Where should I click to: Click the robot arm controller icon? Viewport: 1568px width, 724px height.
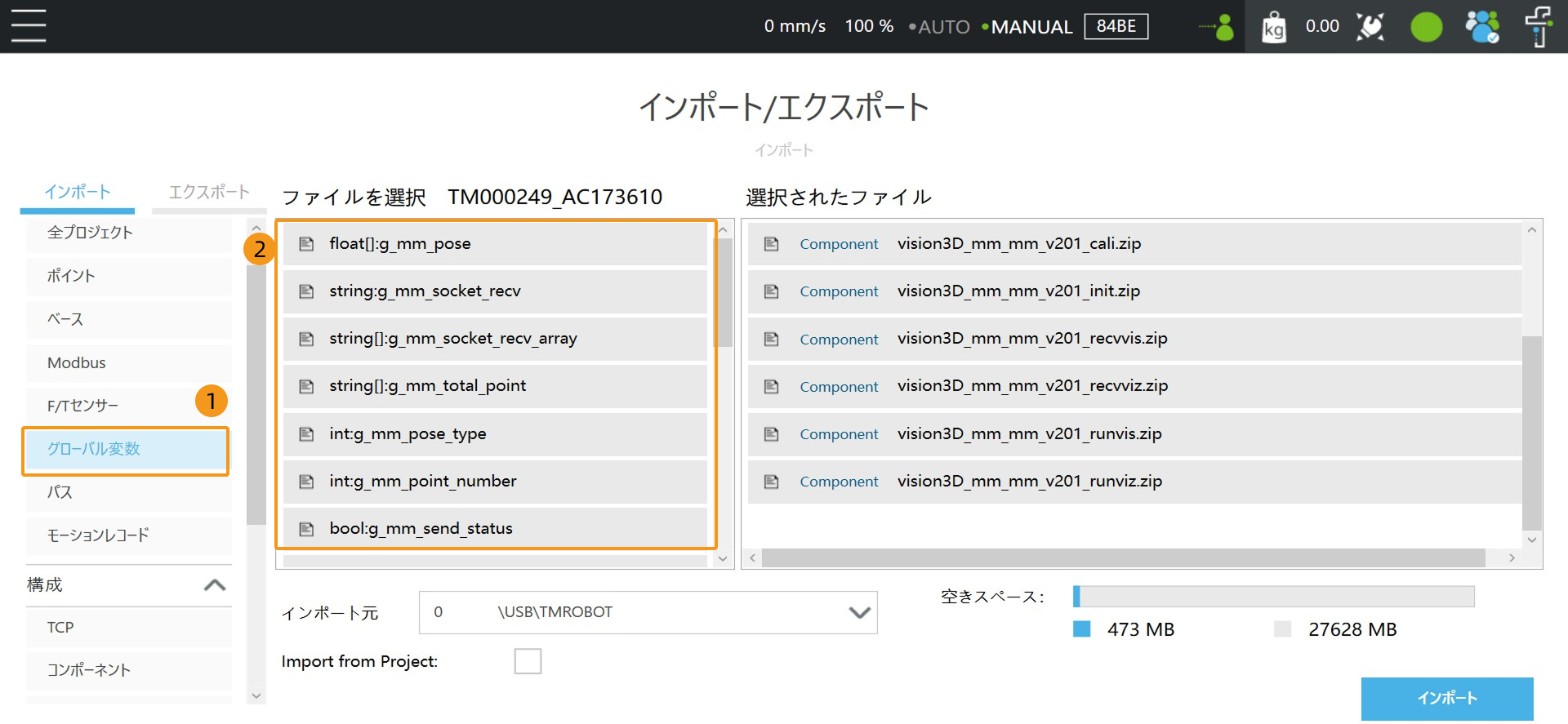[x=1538, y=27]
